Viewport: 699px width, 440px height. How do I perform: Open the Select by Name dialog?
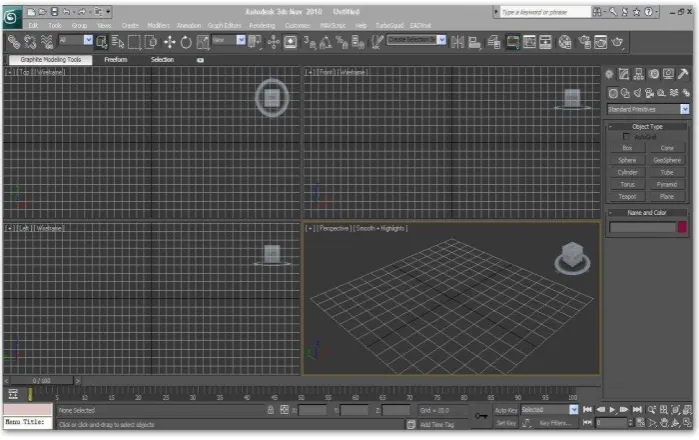pyautogui.click(x=118, y=42)
